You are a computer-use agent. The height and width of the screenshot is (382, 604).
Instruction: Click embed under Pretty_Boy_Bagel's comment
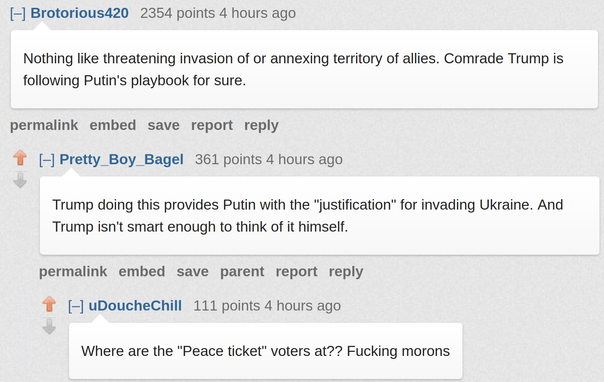point(142,271)
